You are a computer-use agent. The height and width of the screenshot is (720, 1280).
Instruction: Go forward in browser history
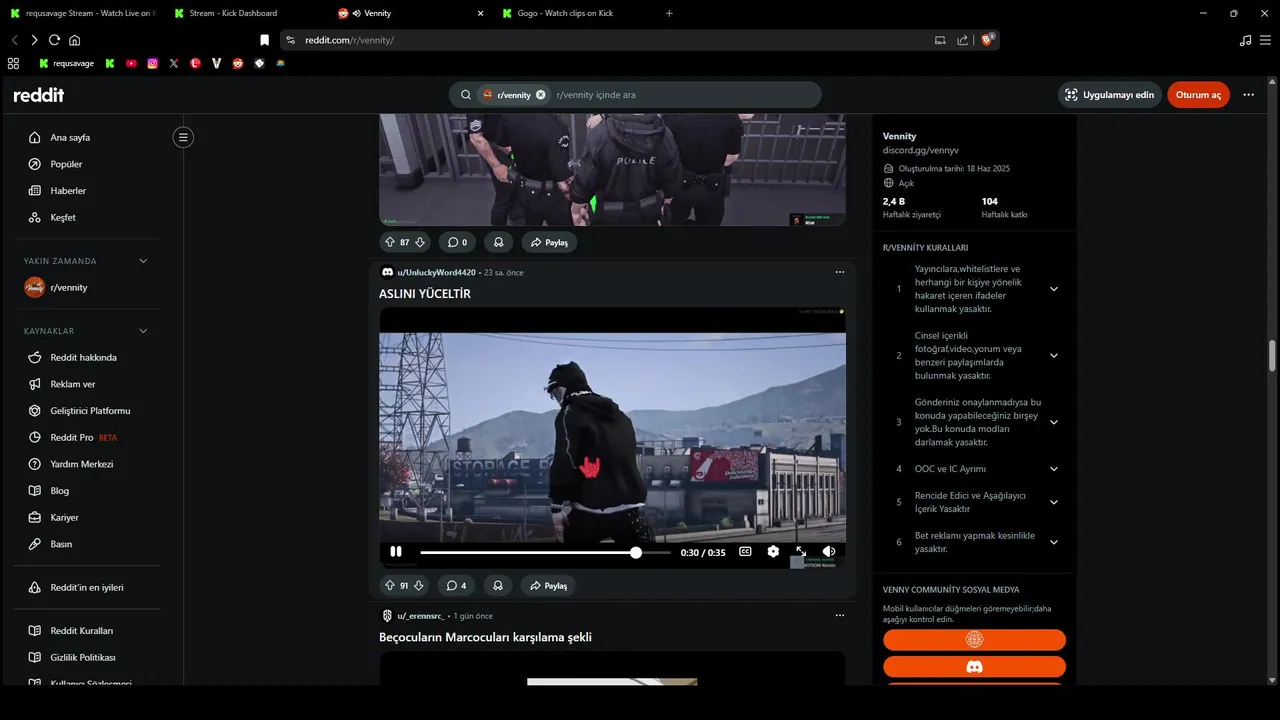pos(34,40)
